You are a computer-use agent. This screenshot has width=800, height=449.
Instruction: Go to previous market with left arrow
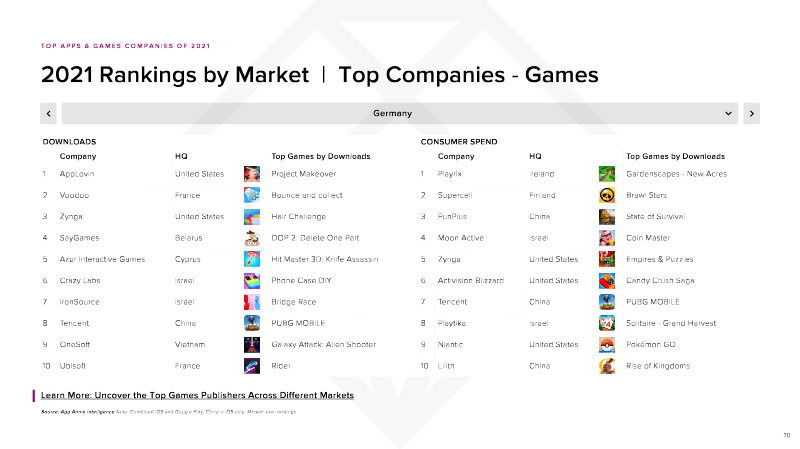[x=48, y=113]
